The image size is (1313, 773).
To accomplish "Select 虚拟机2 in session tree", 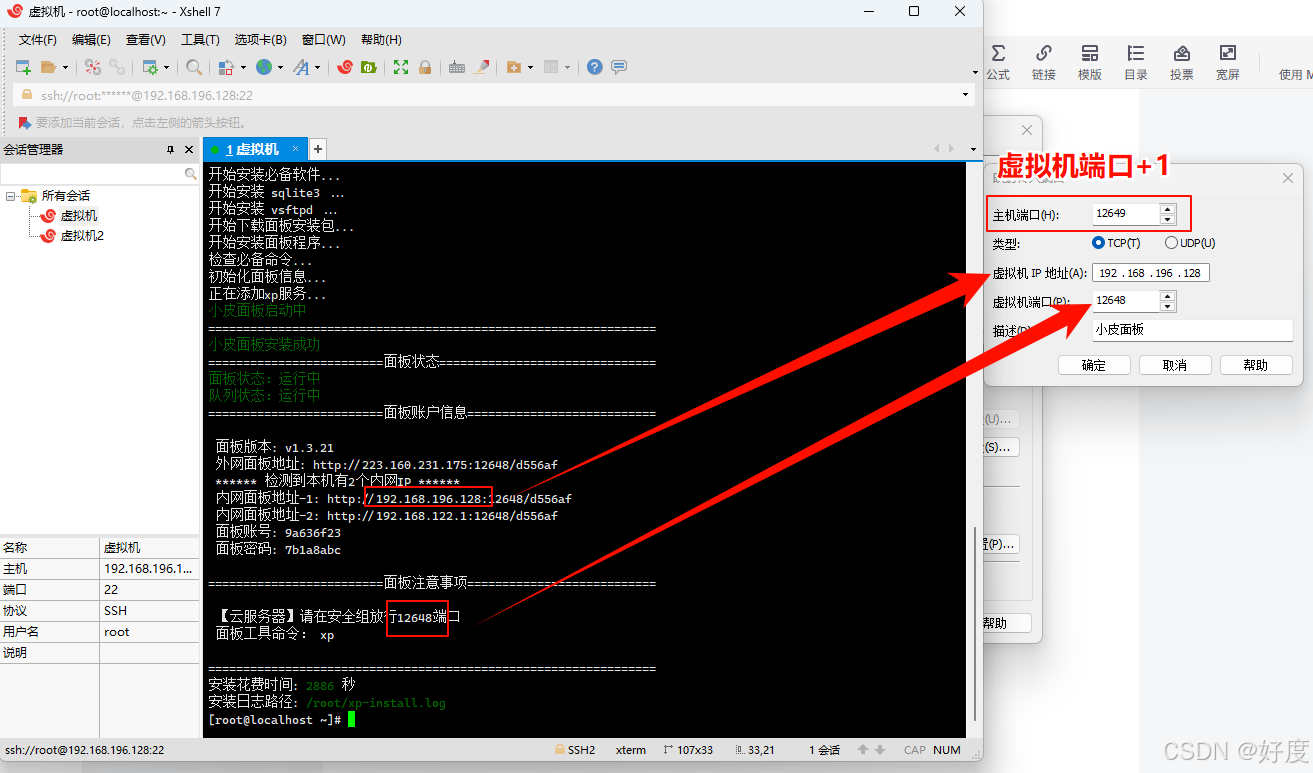I will pos(82,236).
